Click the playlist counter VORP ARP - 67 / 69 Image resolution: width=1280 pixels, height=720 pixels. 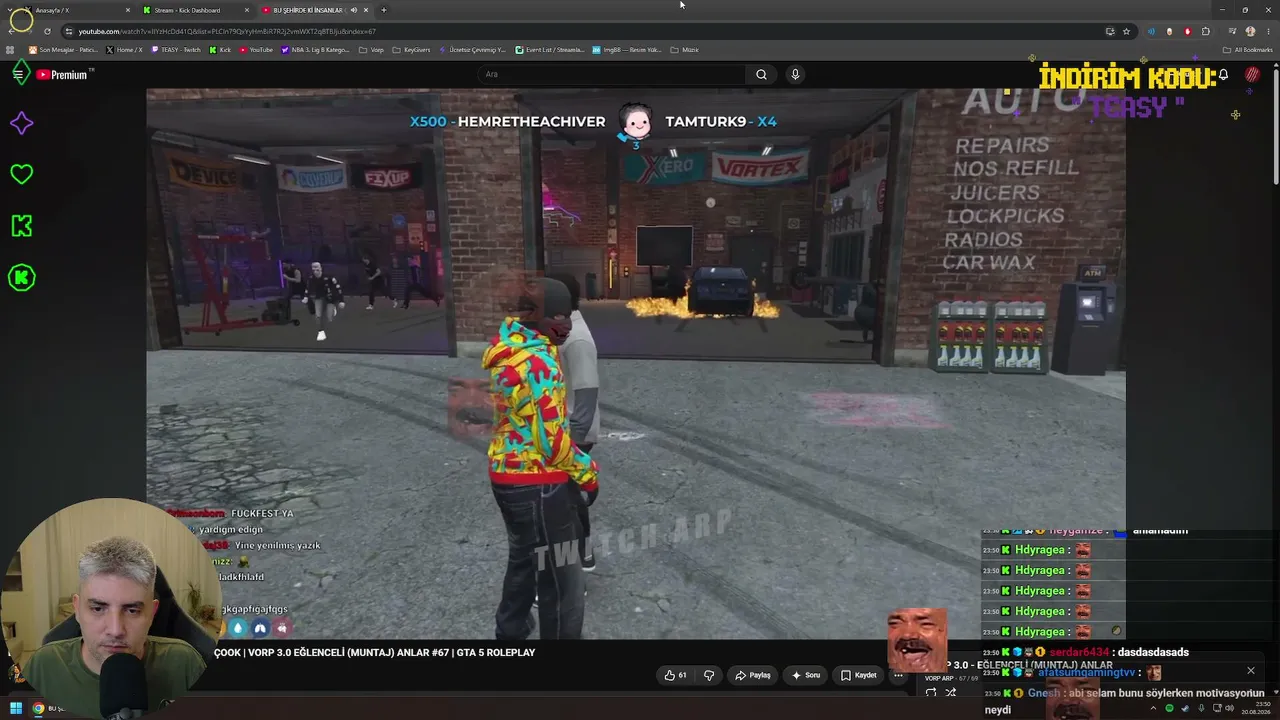click(952, 678)
